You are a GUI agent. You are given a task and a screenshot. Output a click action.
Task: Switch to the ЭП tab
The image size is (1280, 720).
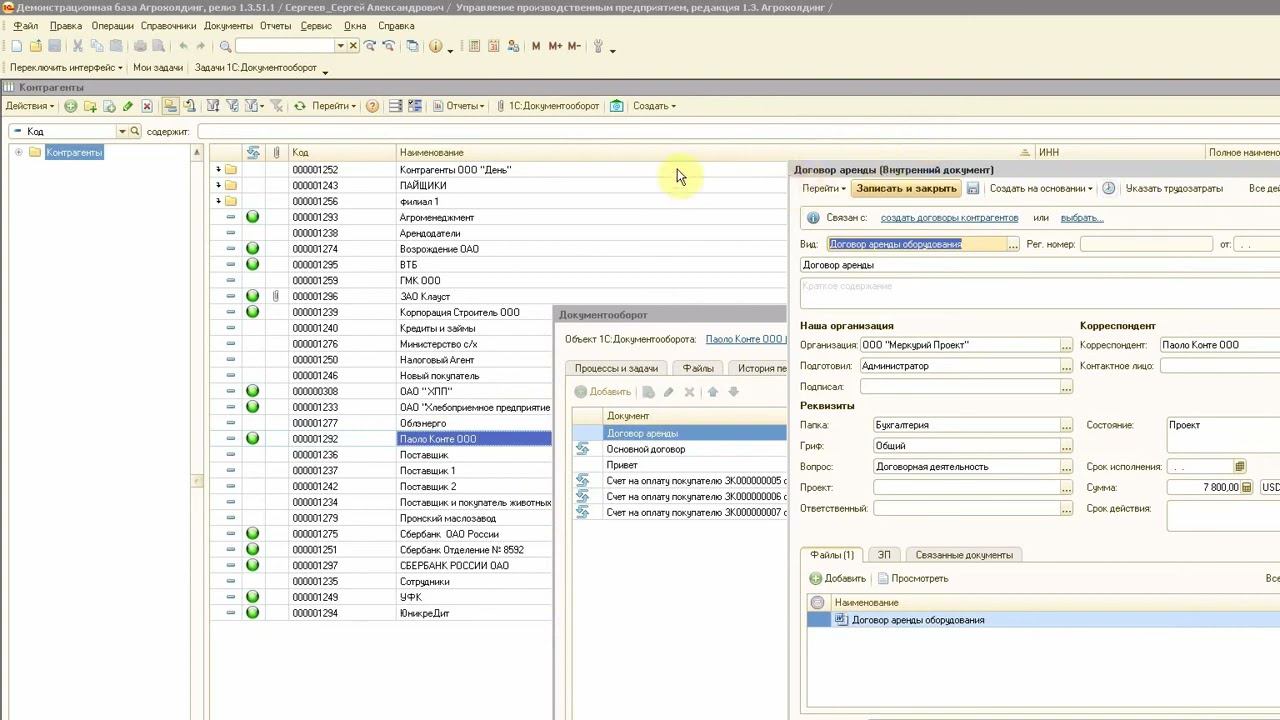pos(884,555)
